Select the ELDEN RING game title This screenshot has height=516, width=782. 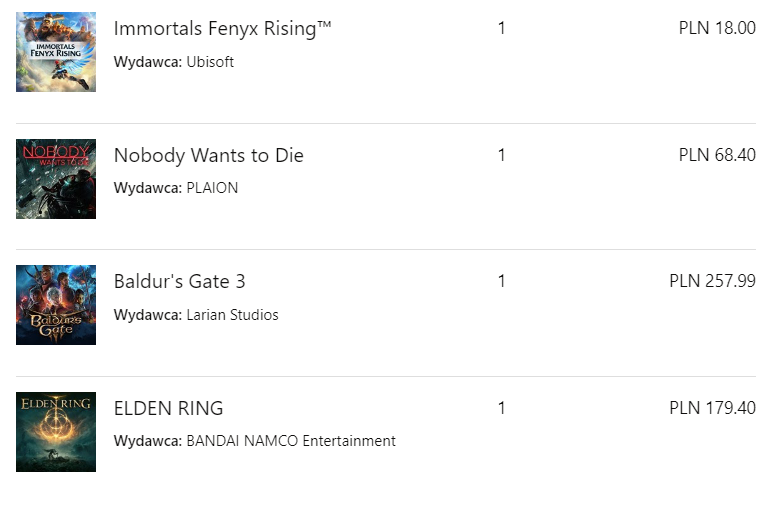click(168, 408)
